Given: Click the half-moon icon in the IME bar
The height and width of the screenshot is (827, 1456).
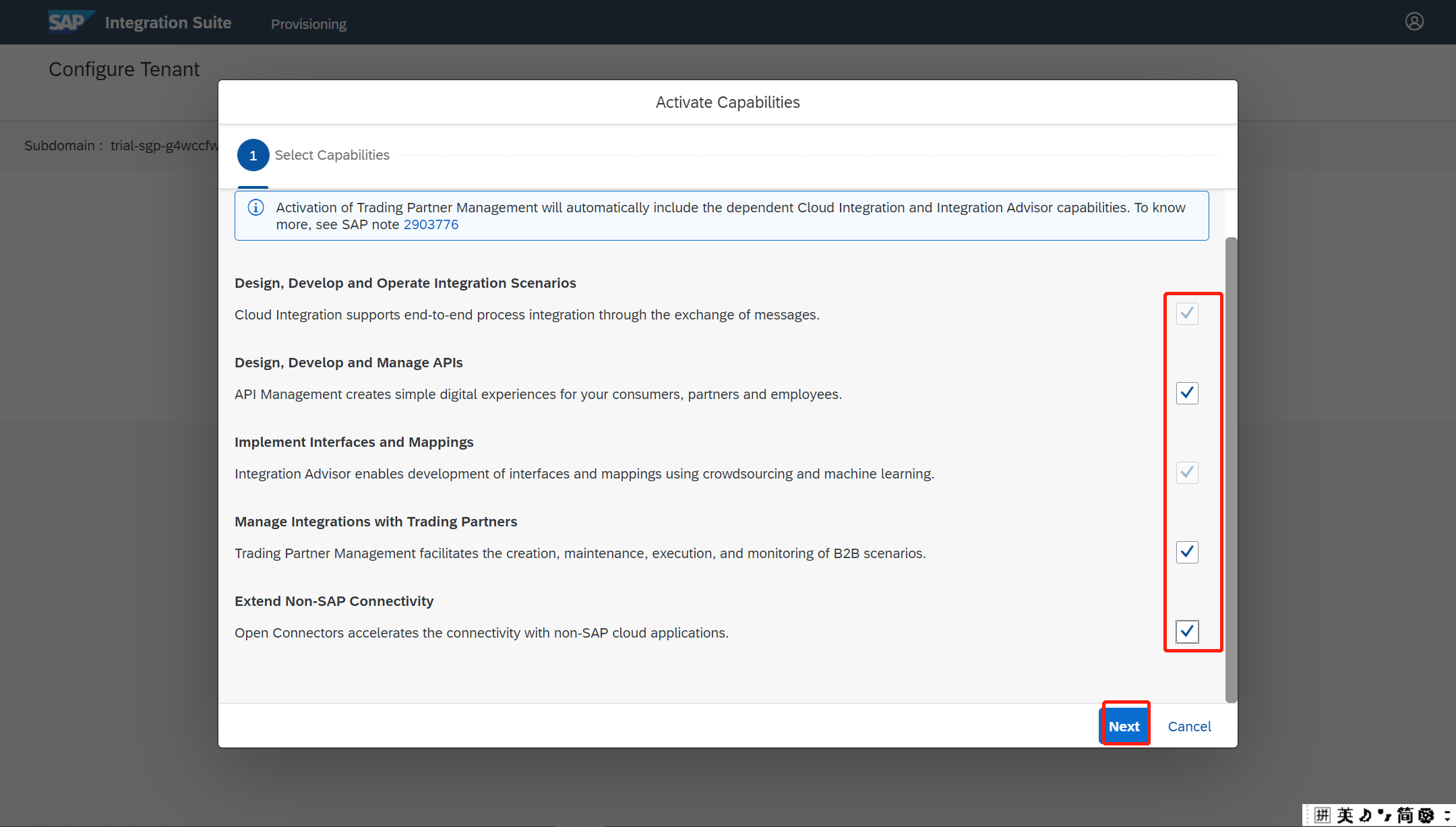Looking at the screenshot, I should click(x=1365, y=816).
